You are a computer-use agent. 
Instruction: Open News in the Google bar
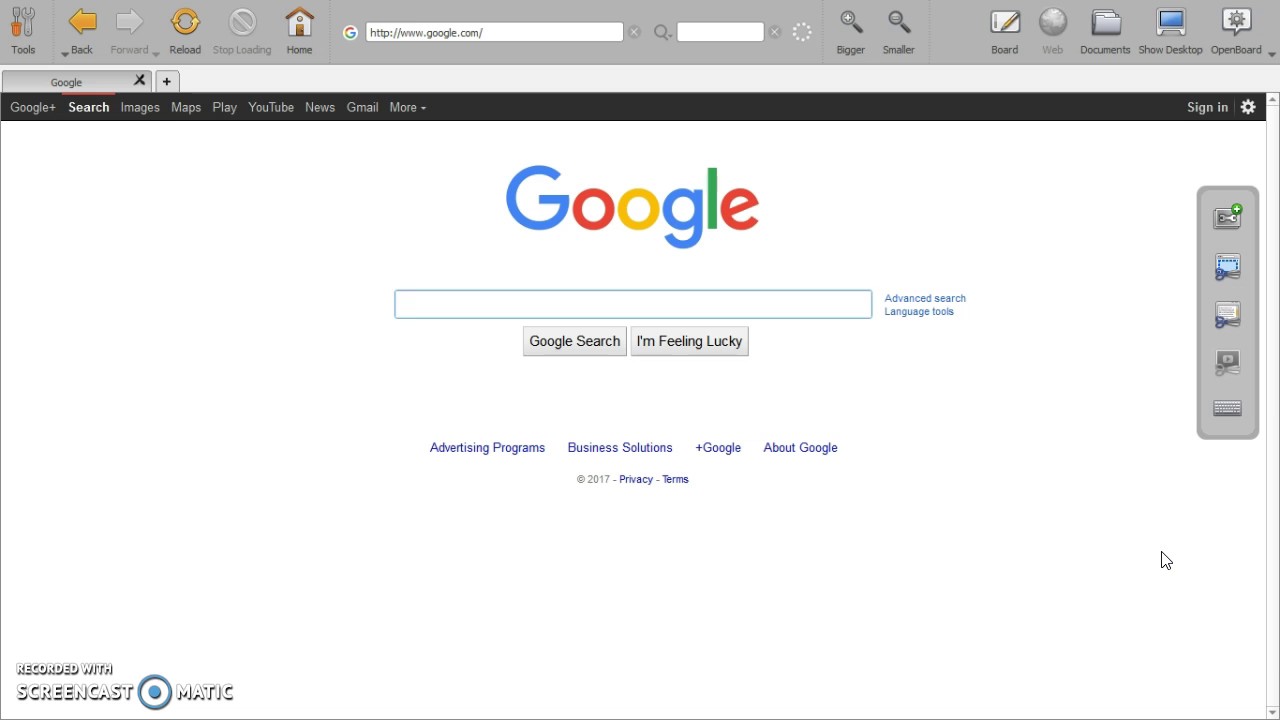(x=320, y=107)
